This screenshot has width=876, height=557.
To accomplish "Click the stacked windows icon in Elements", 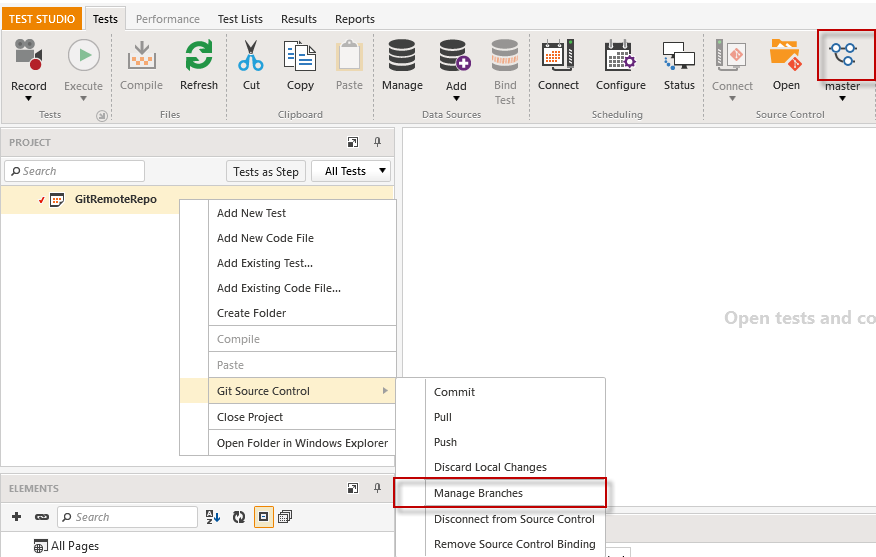I will (285, 517).
